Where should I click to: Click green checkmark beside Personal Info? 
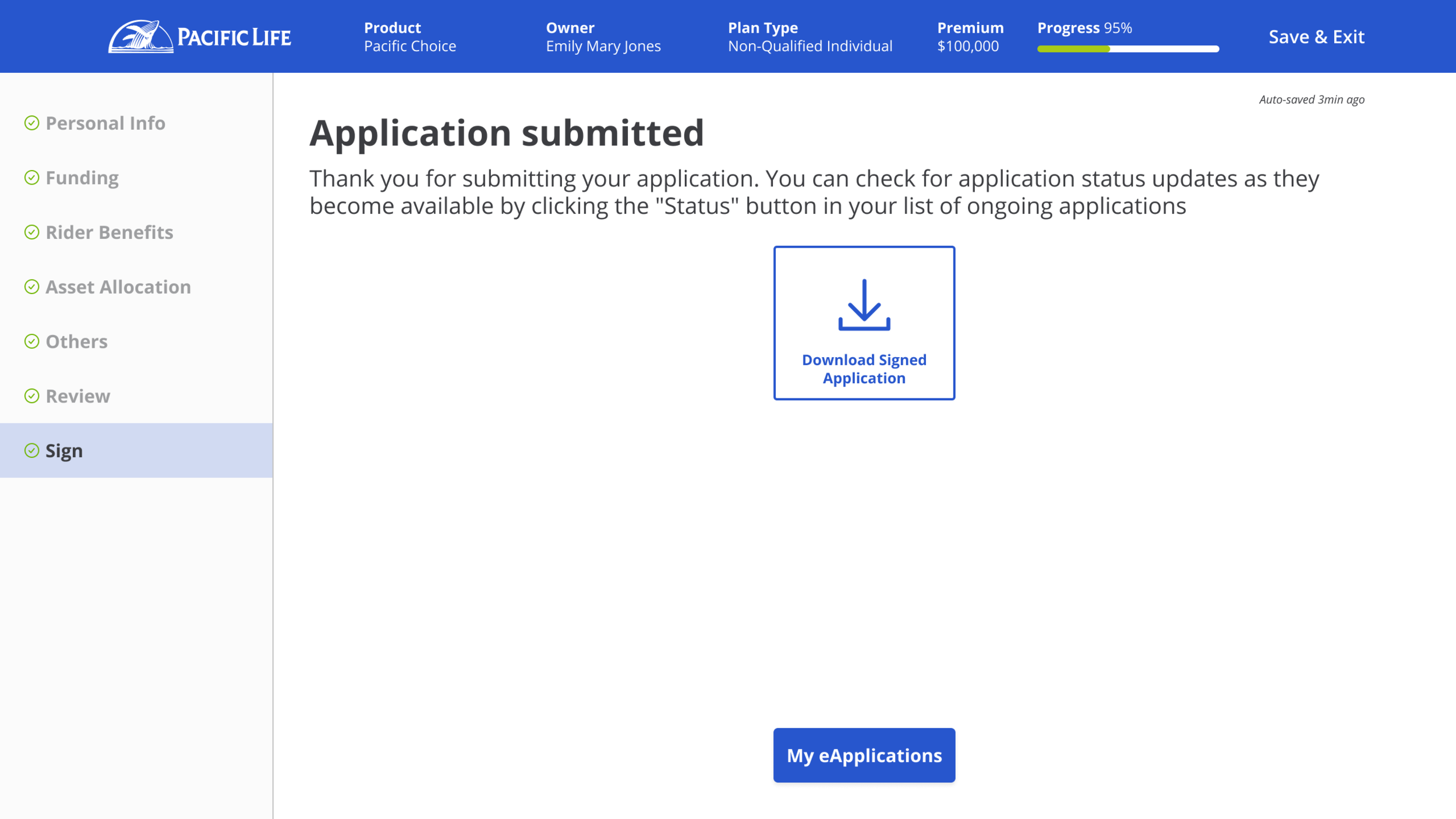32,123
